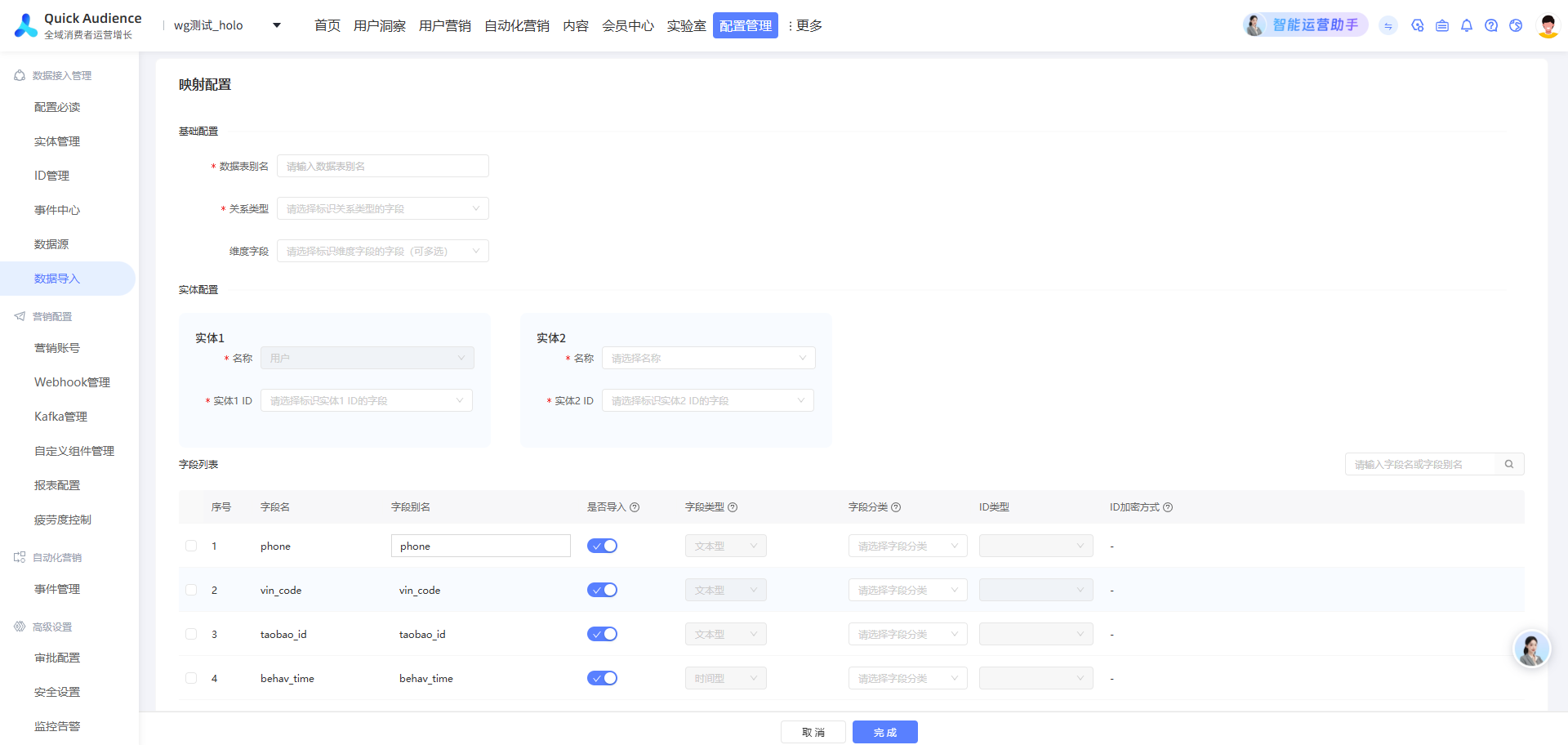Click the 数据接入管理 section icon
The height and width of the screenshot is (745, 1568).
coord(20,75)
